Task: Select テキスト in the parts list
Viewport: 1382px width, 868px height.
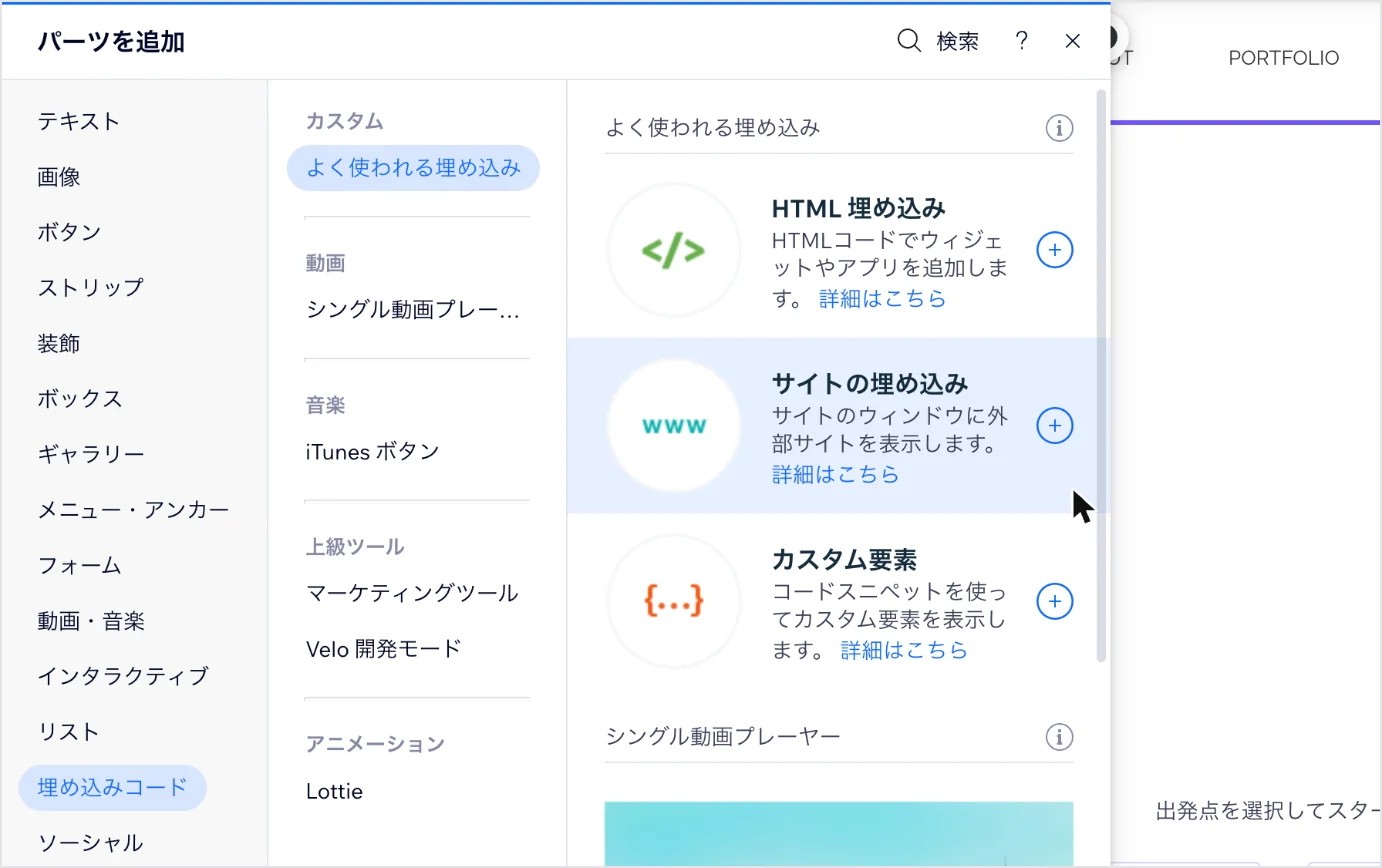Action: [79, 121]
